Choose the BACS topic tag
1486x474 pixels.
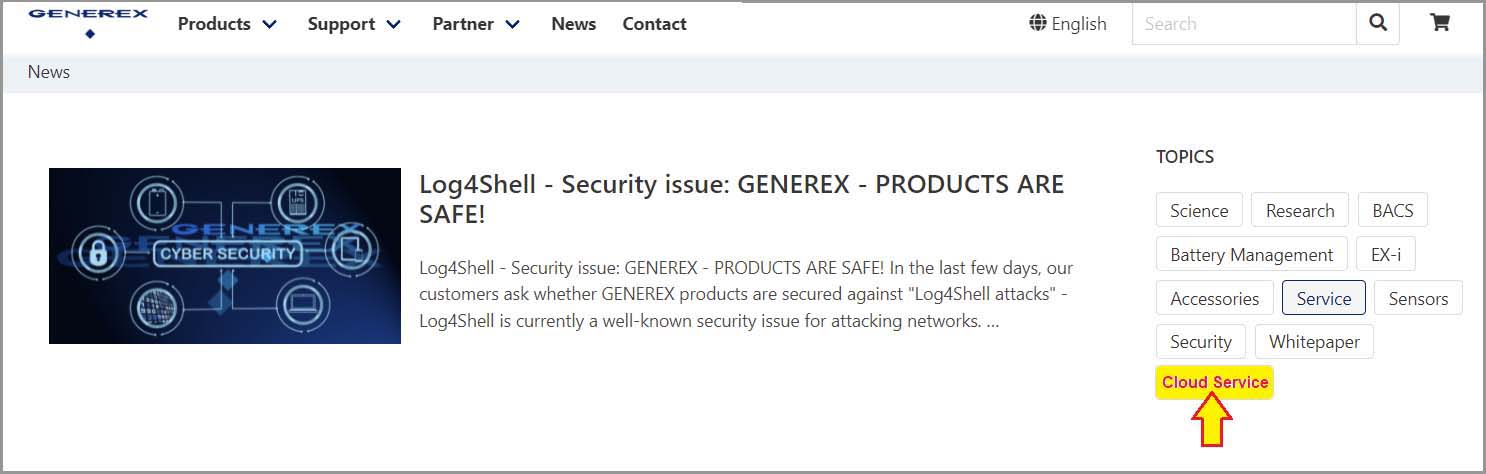point(1392,211)
